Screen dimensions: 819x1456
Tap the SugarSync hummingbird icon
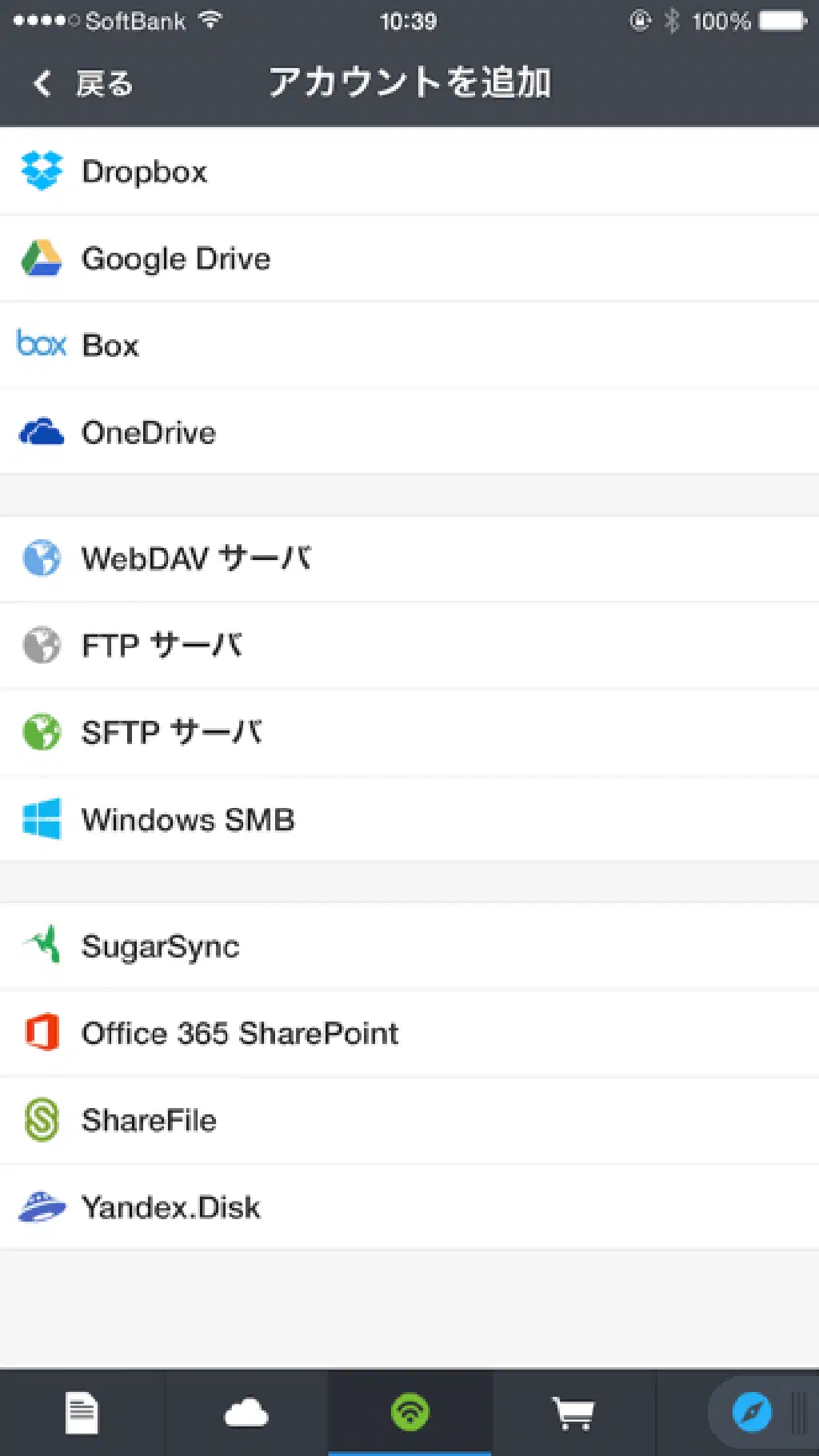42,946
